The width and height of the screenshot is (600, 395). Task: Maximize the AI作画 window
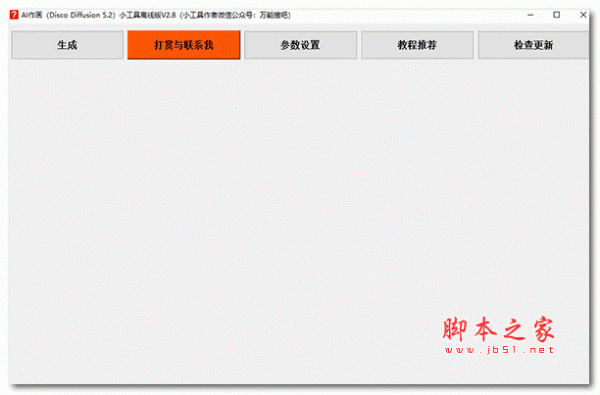[x=556, y=15]
